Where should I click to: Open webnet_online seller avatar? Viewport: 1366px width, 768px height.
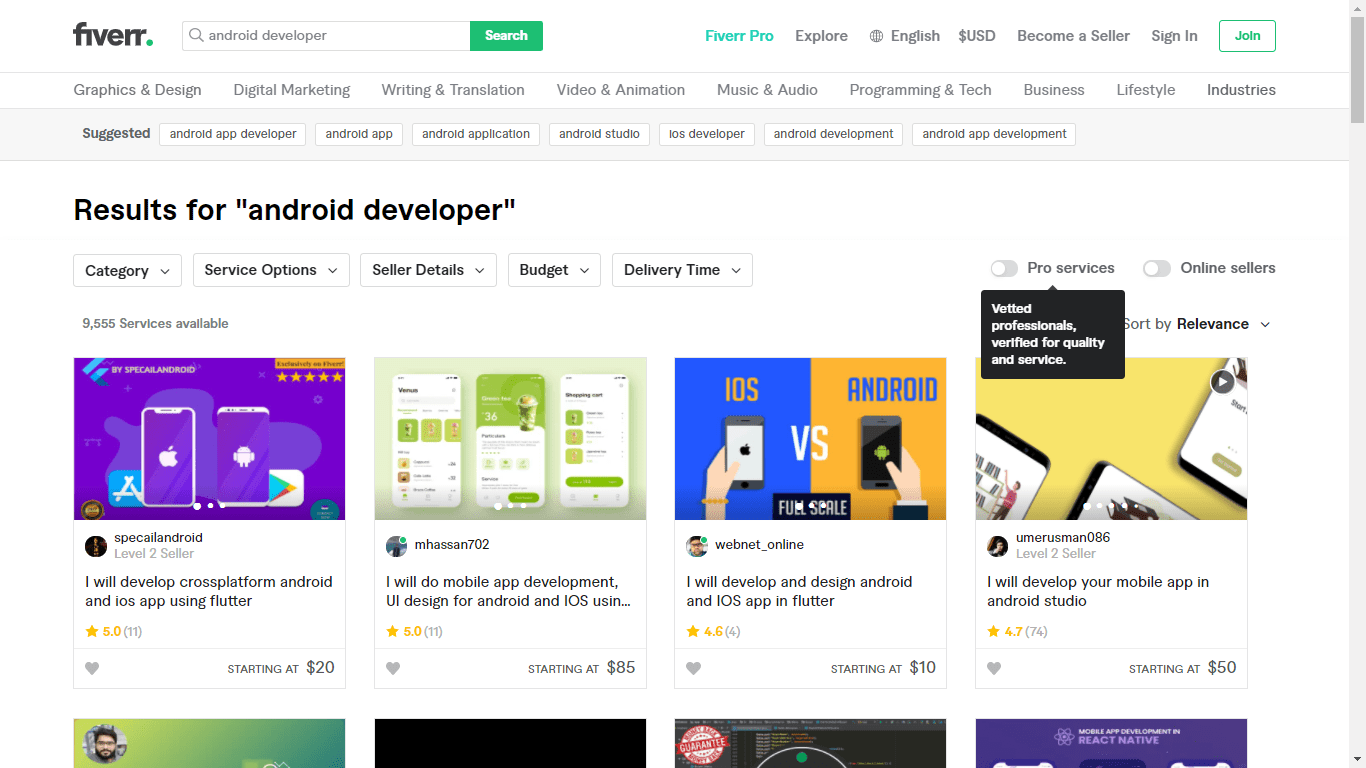pyautogui.click(x=697, y=546)
